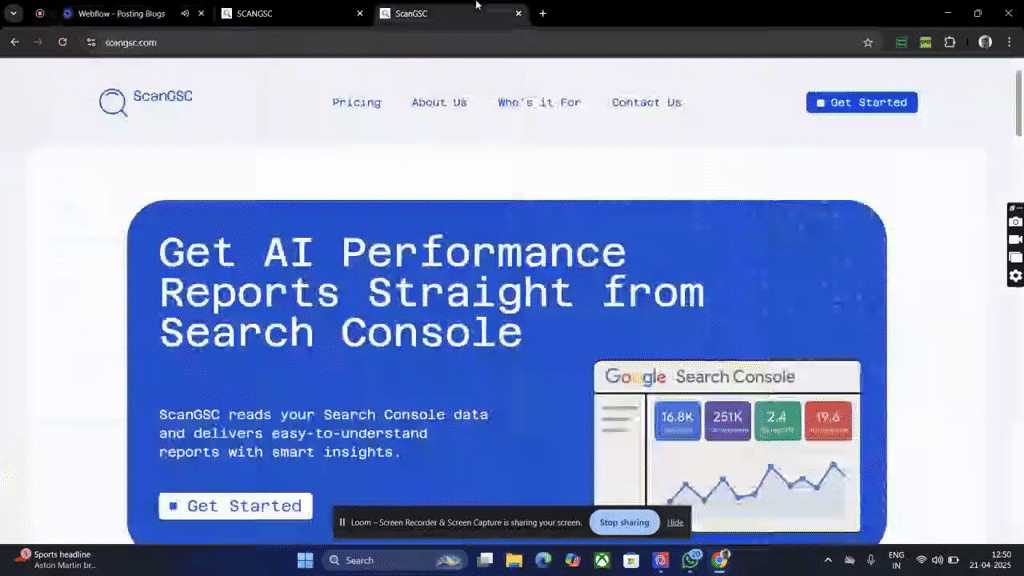This screenshot has height=576, width=1024.
Task: Open Task View on taskbar
Action: pos(485,560)
